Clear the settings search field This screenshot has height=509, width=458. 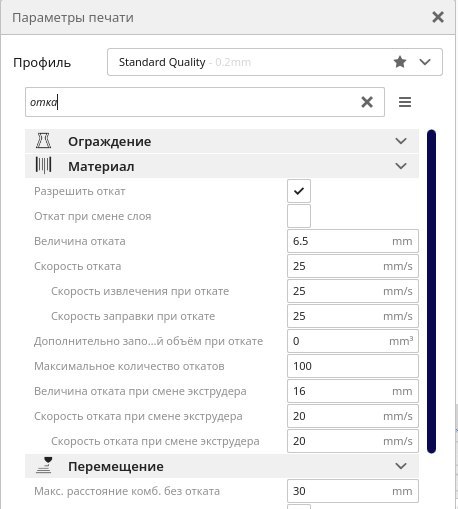(367, 102)
